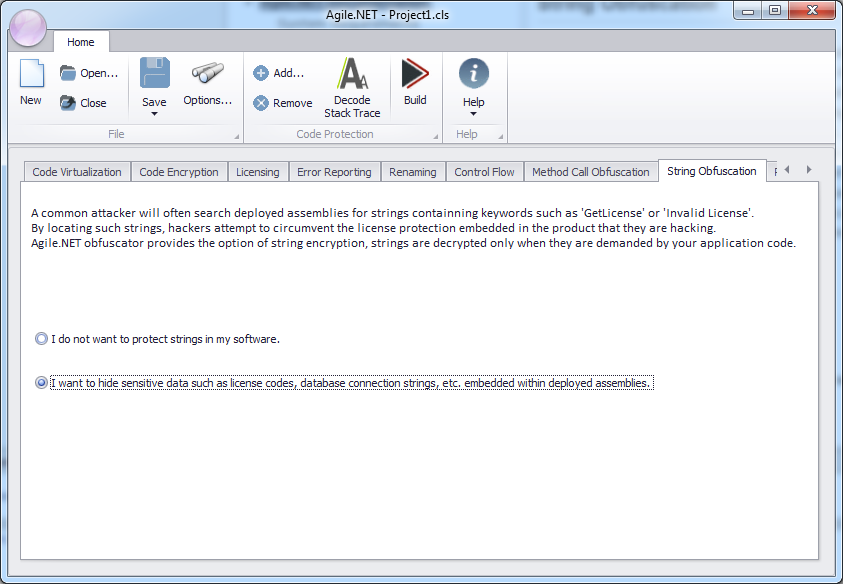This screenshot has width=843, height=584.
Task: Click the New file icon
Action: click(x=31, y=76)
